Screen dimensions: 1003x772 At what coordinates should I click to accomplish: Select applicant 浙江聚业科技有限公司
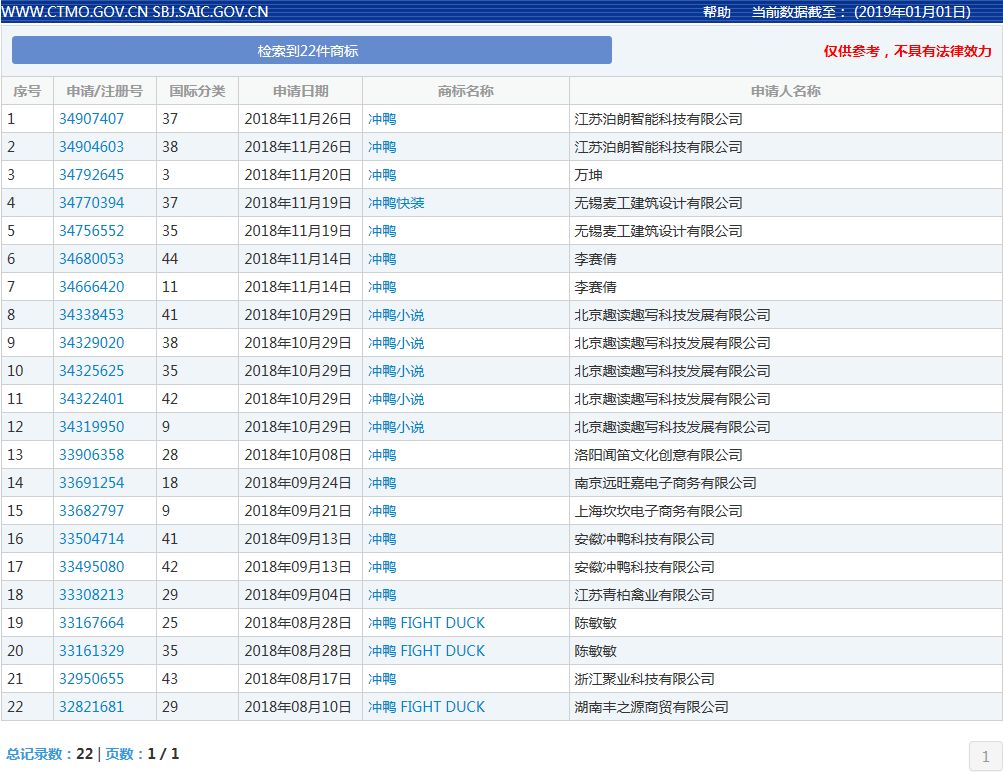pos(644,679)
